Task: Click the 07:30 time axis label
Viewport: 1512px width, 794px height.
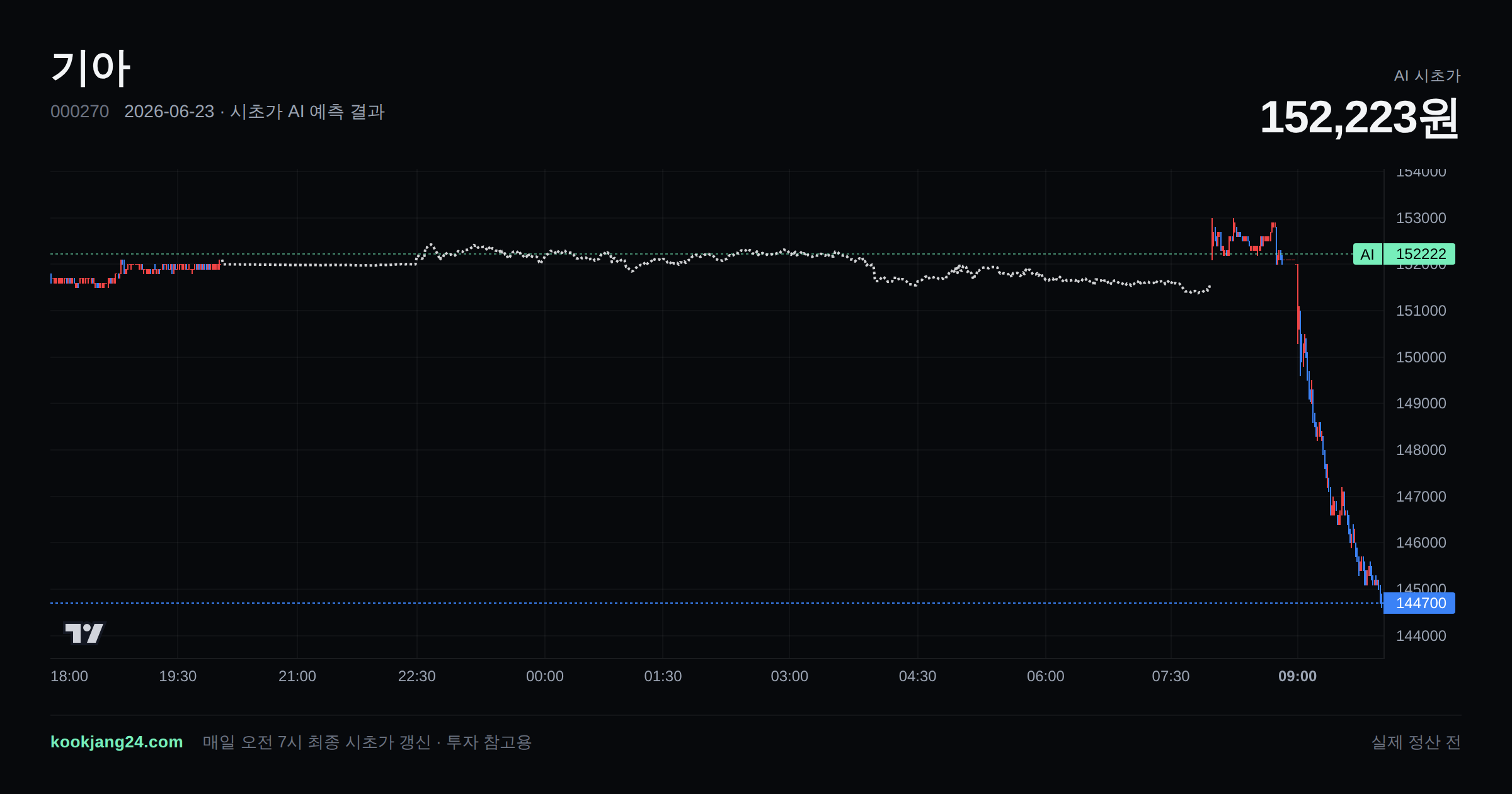Action: (x=1171, y=676)
